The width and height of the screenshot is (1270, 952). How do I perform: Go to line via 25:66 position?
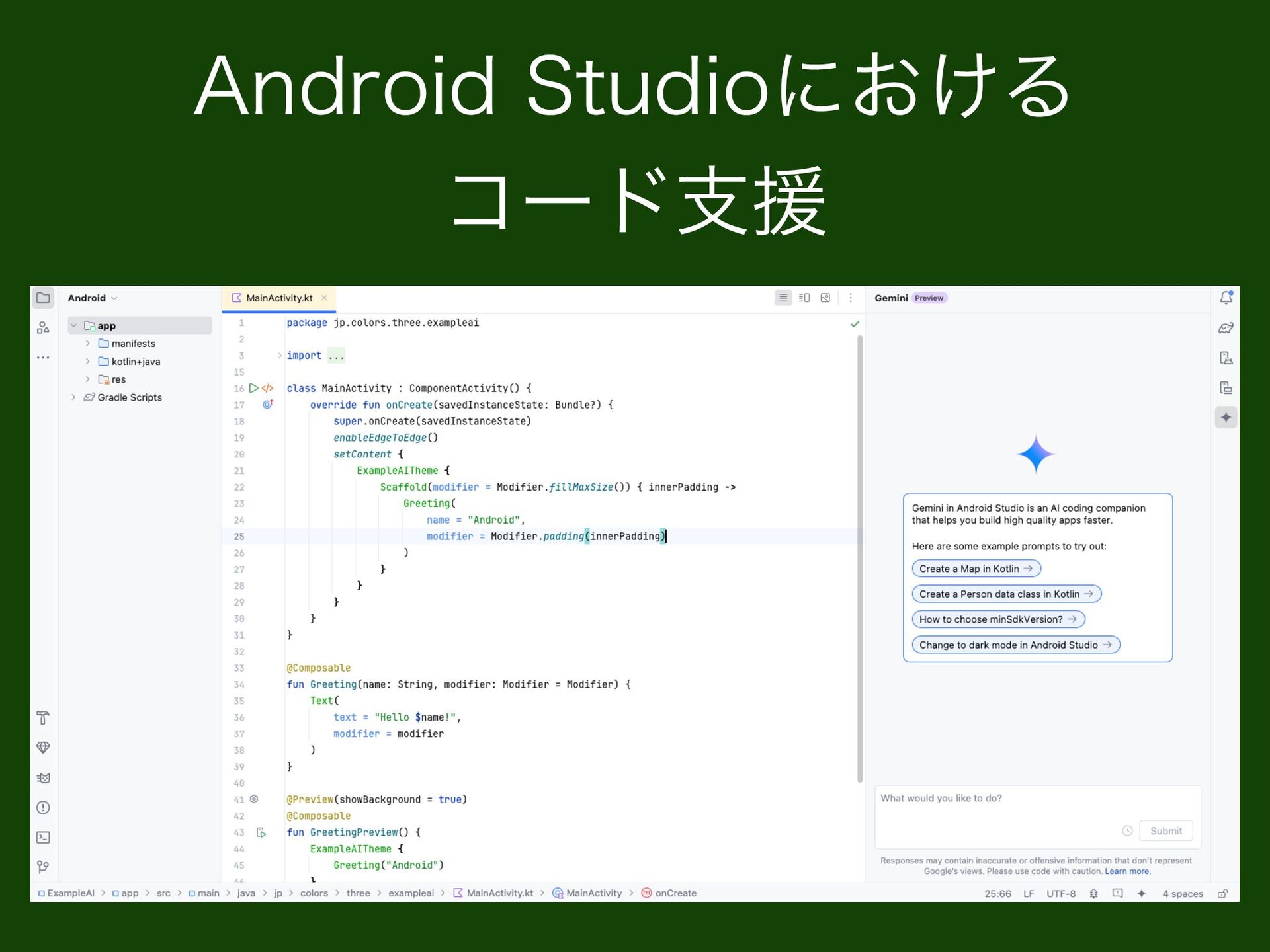click(x=997, y=894)
